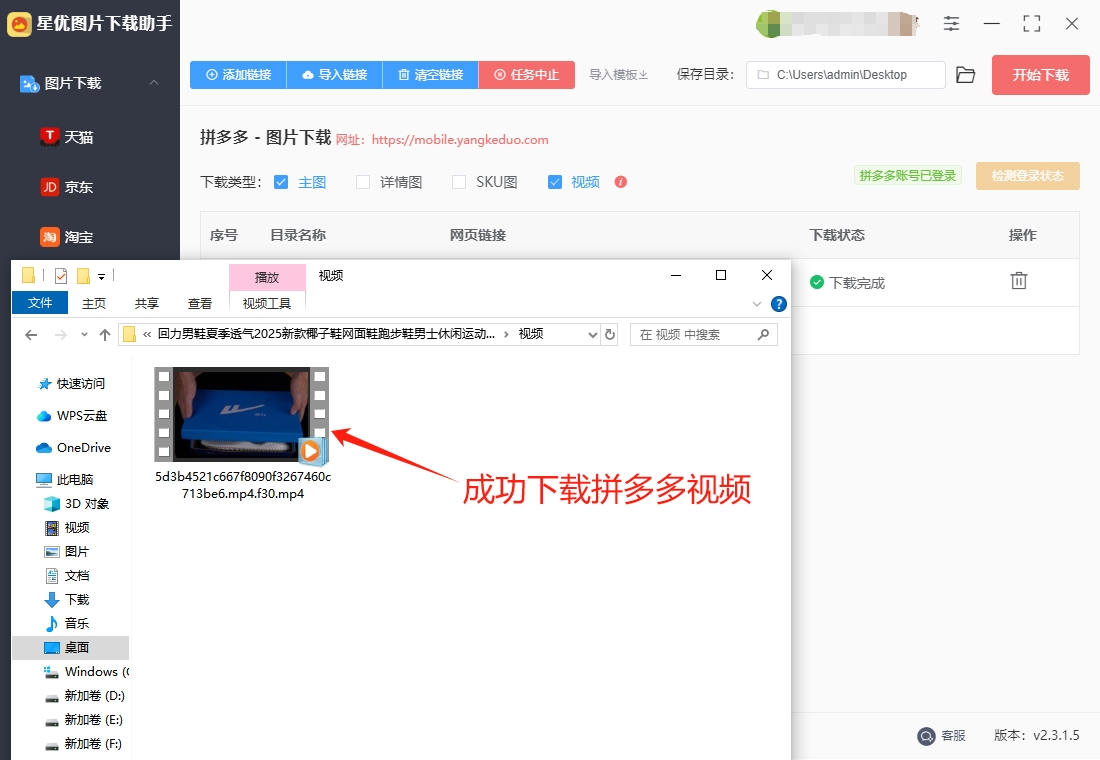Select the 播放 contextual tab
The width and height of the screenshot is (1100, 760).
coord(267,277)
